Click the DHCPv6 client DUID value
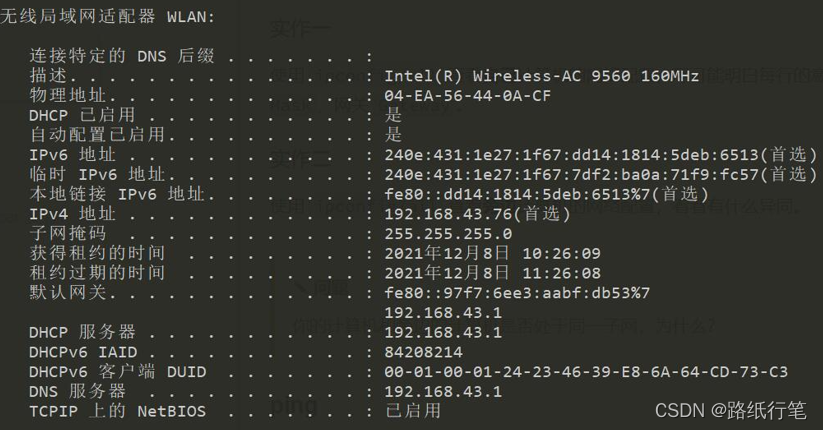This screenshot has width=823, height=430. pos(586,371)
